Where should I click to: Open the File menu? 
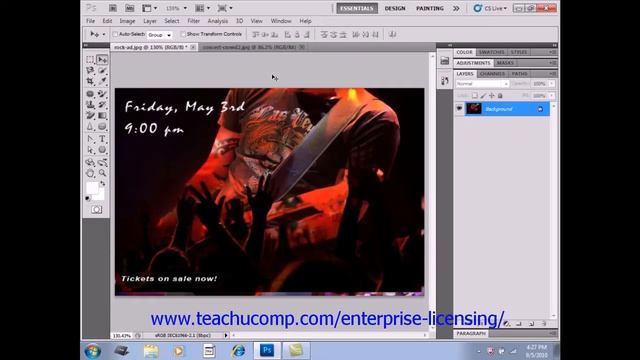[x=91, y=21]
